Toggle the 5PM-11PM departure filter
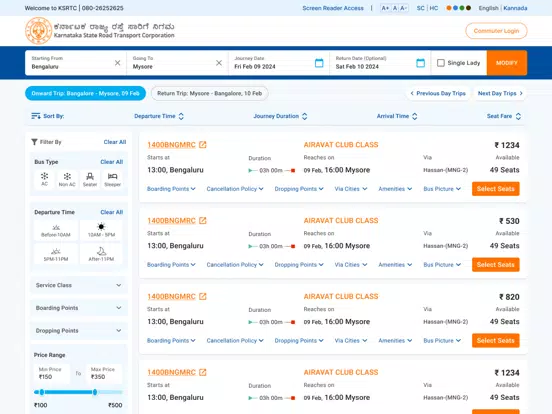Viewport: 552px width, 414px height. click(56, 254)
